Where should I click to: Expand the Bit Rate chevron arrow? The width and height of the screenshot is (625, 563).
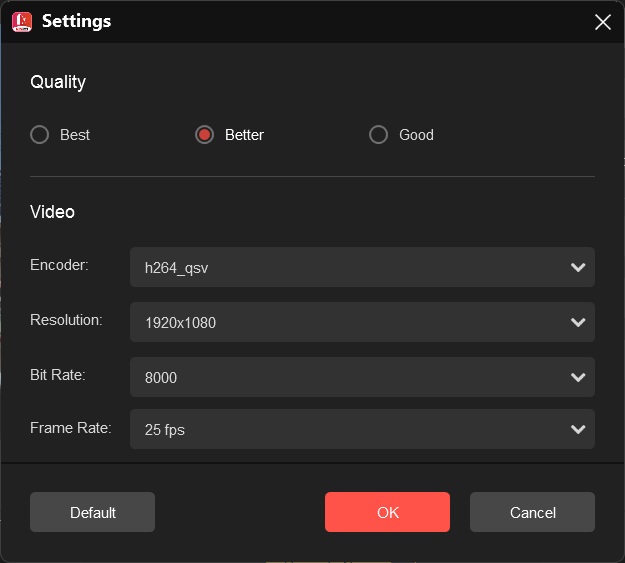(578, 377)
